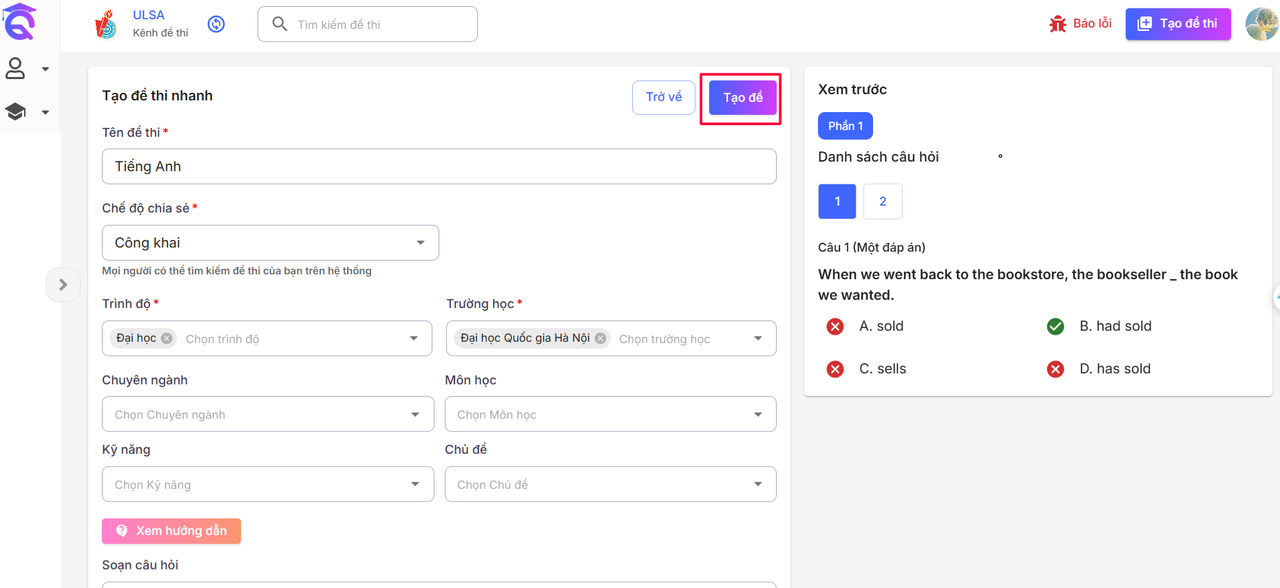
Task: Open the user profile sidebar icon
Action: click(16, 69)
